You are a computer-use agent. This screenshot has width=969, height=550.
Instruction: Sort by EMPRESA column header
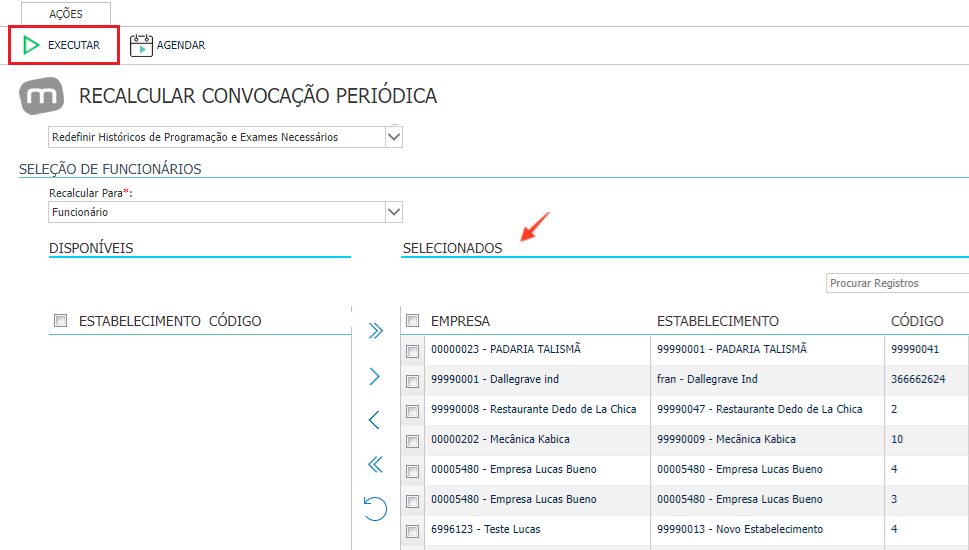click(460, 321)
